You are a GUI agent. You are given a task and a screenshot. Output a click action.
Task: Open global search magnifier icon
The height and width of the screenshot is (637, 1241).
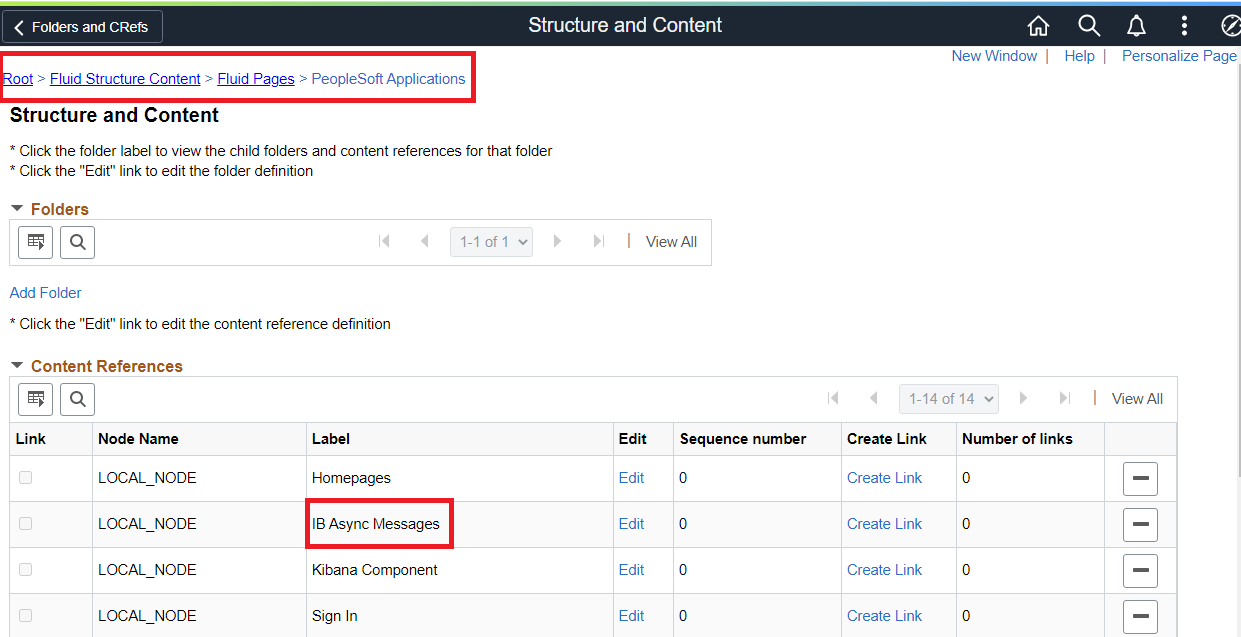1088,26
